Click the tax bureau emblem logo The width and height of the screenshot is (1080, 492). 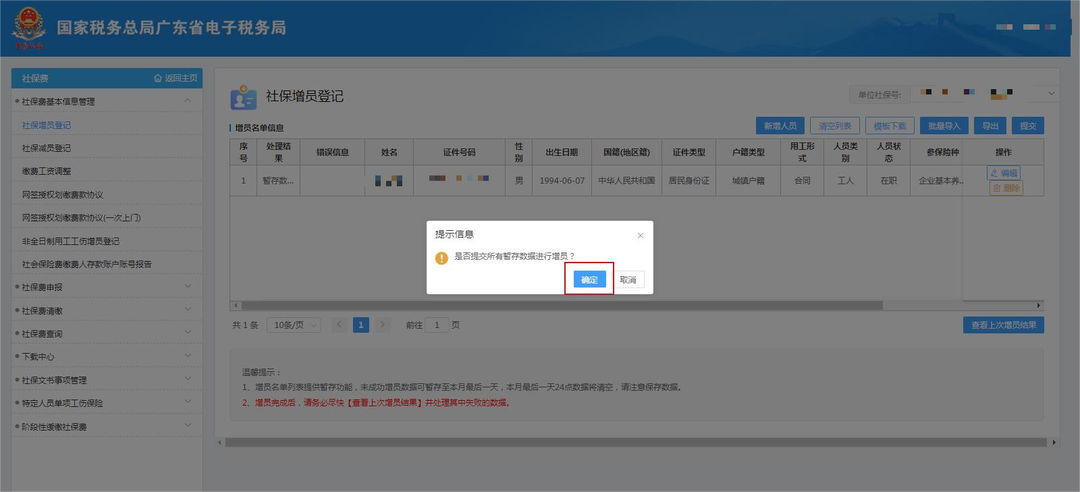click(29, 28)
